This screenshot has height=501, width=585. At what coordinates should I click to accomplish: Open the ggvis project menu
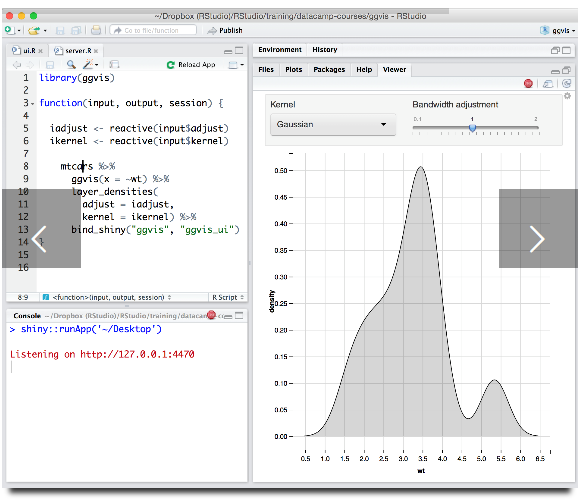tap(558, 30)
